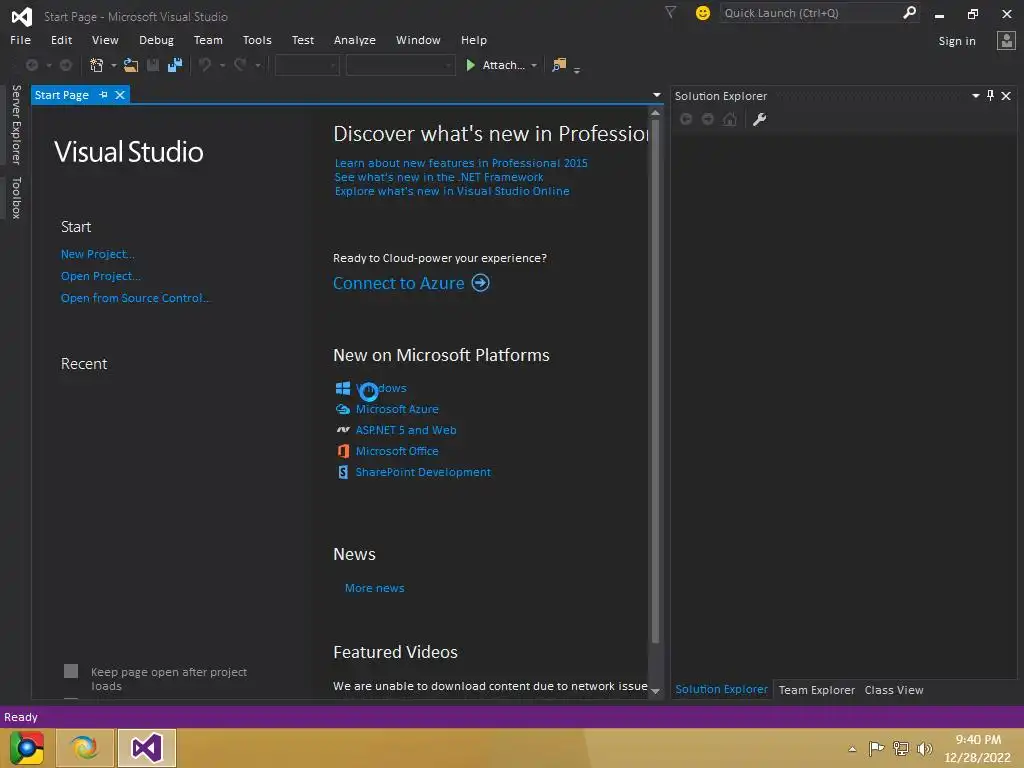Click the account picture icon
Screen dimensions: 1024x768
tap(1006, 40)
